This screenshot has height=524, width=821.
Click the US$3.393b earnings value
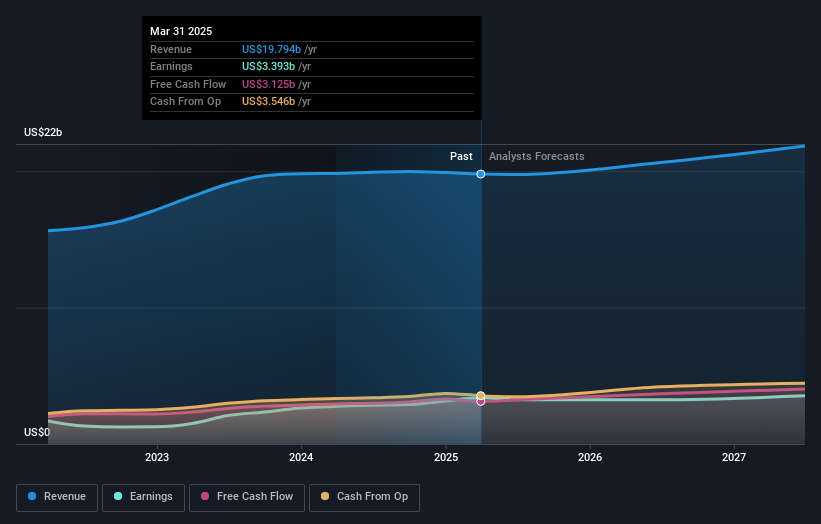[x=268, y=66]
